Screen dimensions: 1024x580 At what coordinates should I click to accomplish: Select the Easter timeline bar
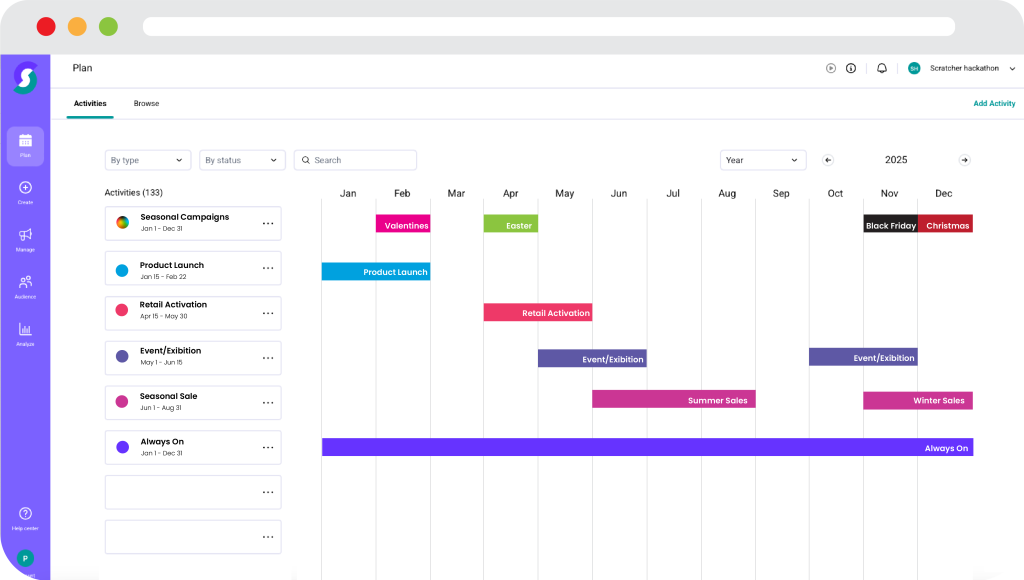click(511, 223)
